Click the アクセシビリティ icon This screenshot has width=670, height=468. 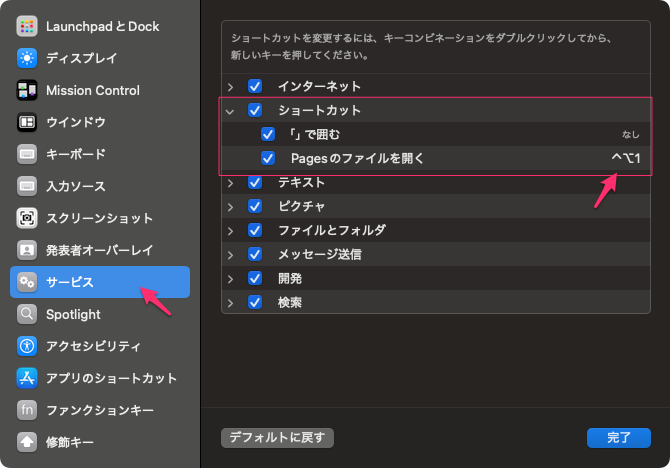(27, 346)
